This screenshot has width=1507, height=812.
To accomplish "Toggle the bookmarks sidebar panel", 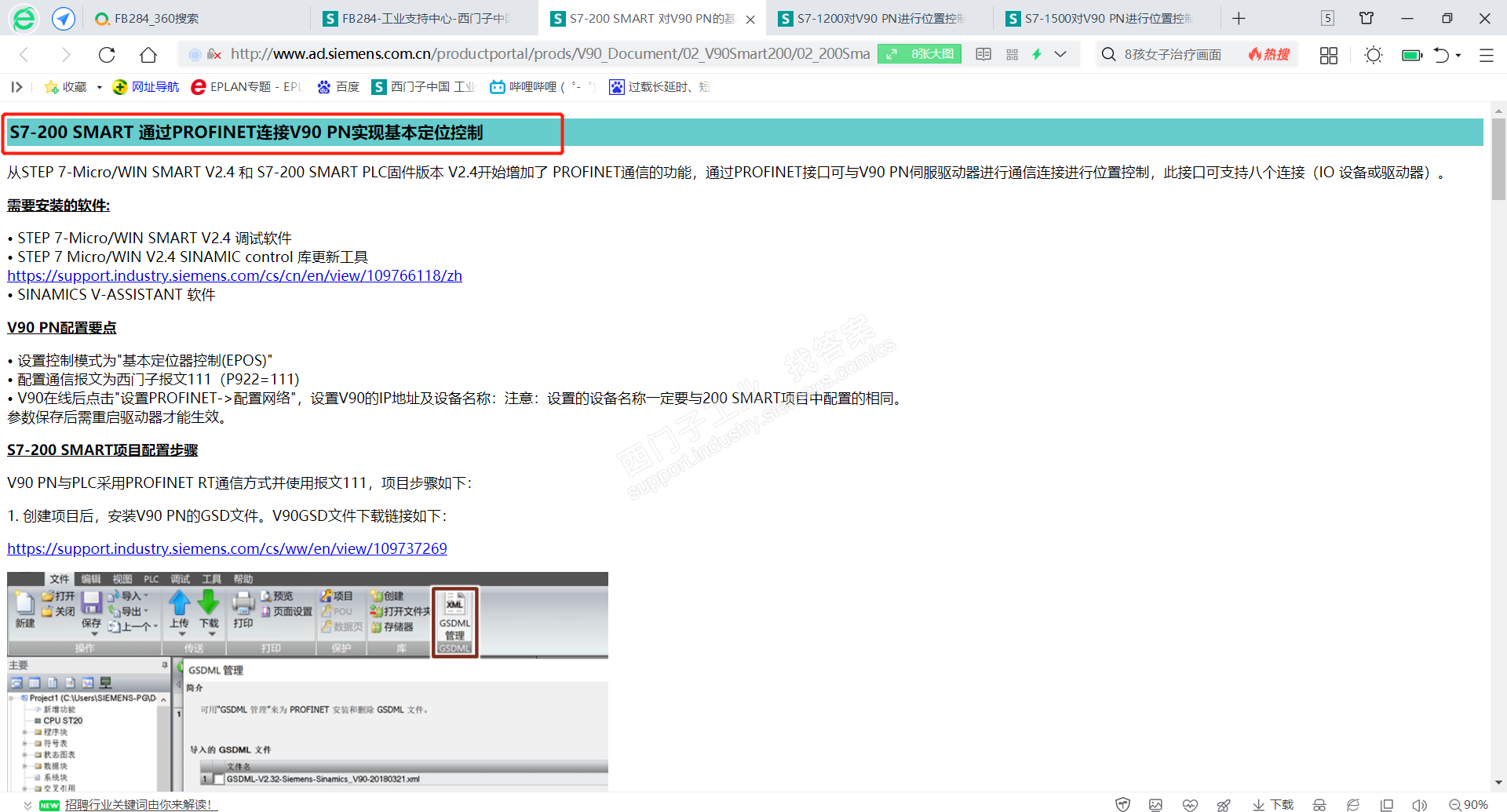I will coord(16,86).
